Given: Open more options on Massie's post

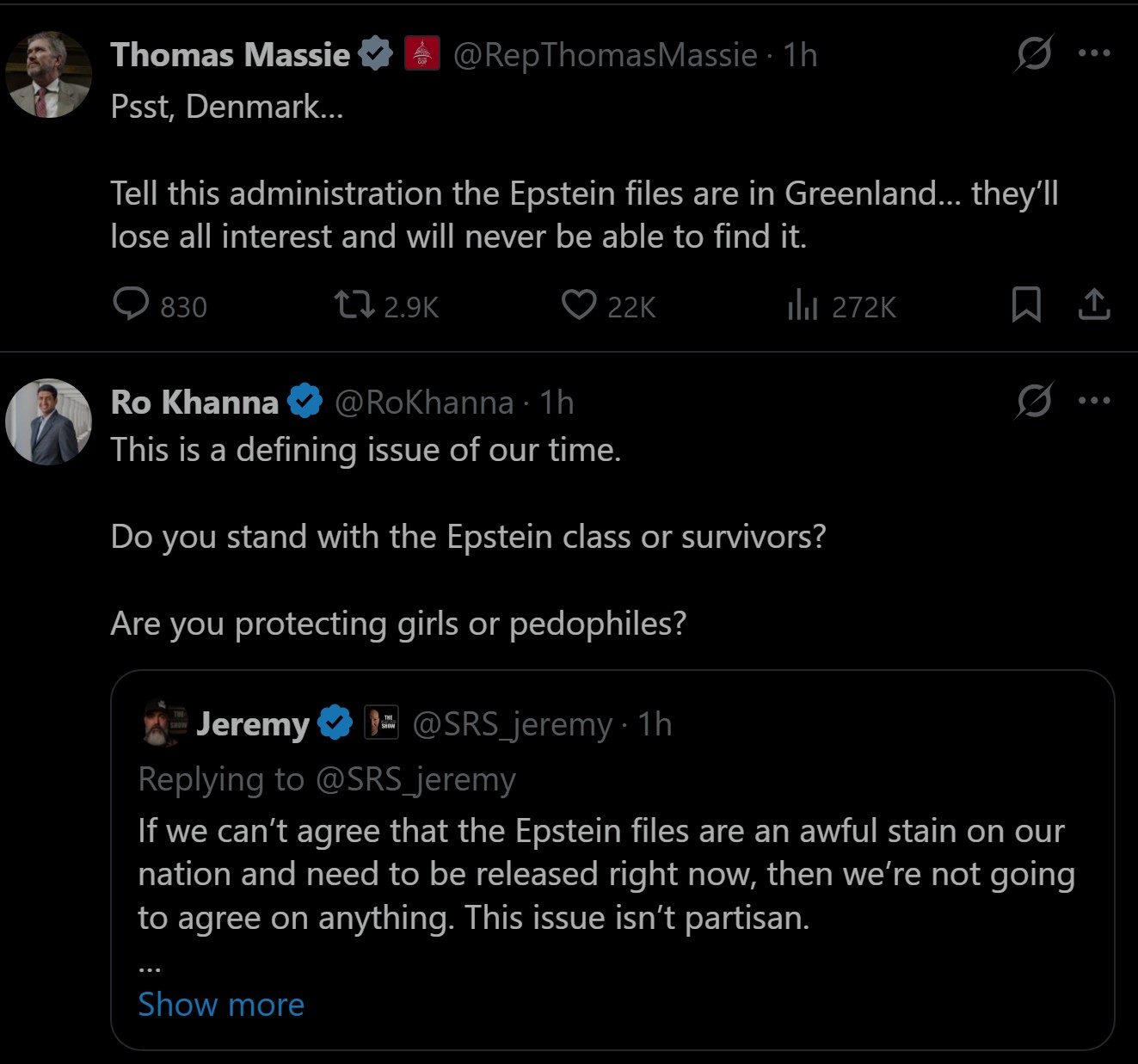Looking at the screenshot, I should [x=1093, y=53].
